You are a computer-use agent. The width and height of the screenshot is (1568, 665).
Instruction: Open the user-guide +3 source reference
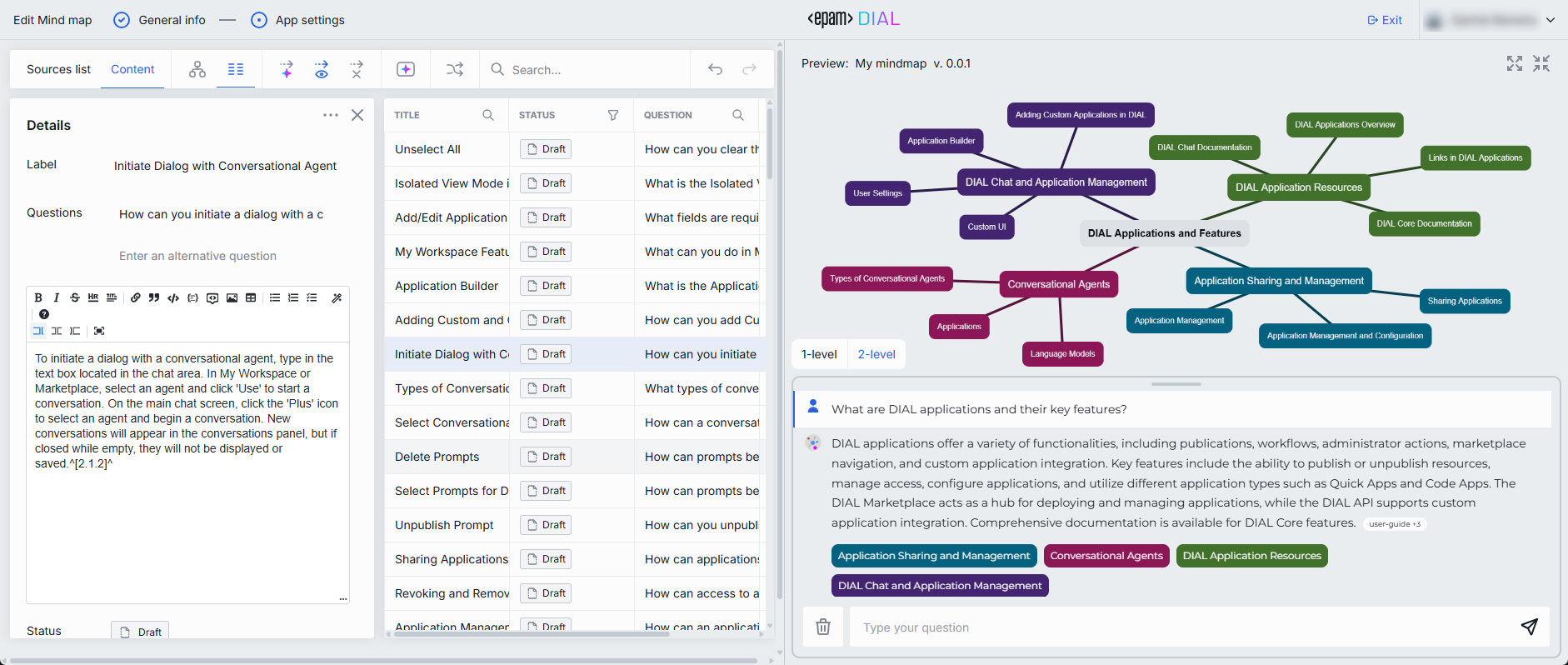[x=1395, y=524]
